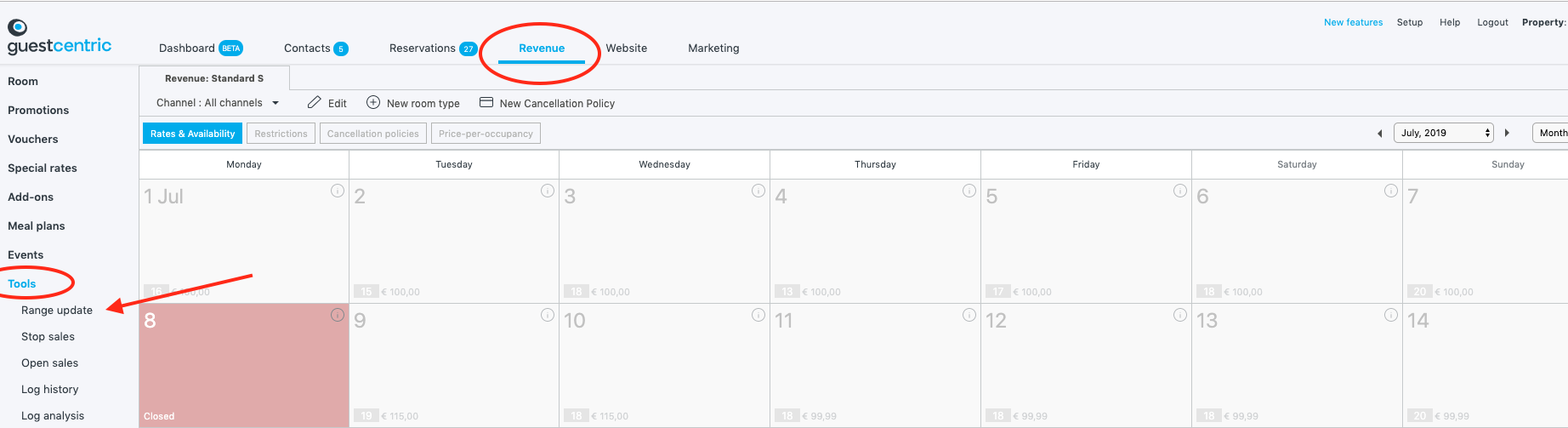Viewport: 1568px width, 428px height.
Task: Select the closed July 8 day cell
Action: click(x=244, y=366)
